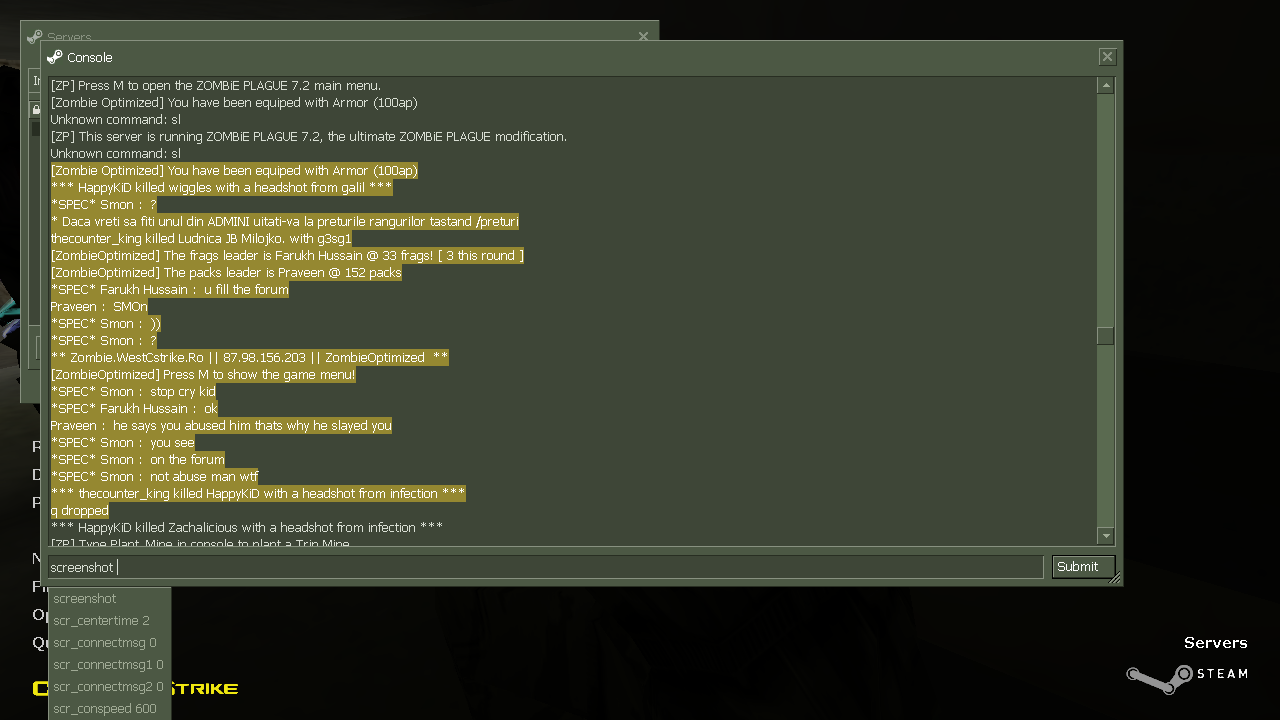The image size is (1280, 720).
Task: Click the line 'Farukh Hussain : u fill the forum'
Action: (x=170, y=290)
